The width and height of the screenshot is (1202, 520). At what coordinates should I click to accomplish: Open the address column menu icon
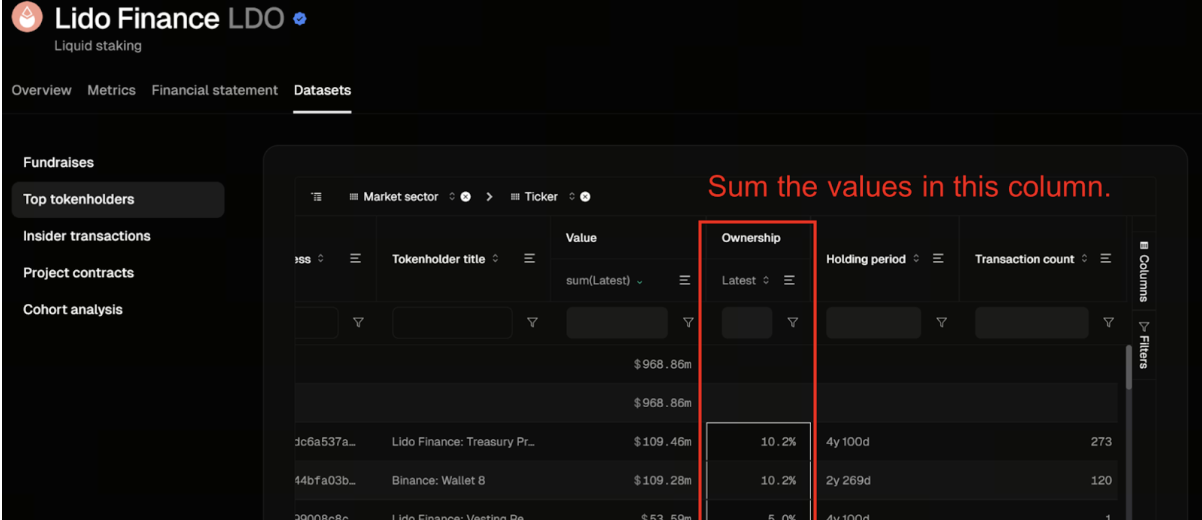coord(355,259)
